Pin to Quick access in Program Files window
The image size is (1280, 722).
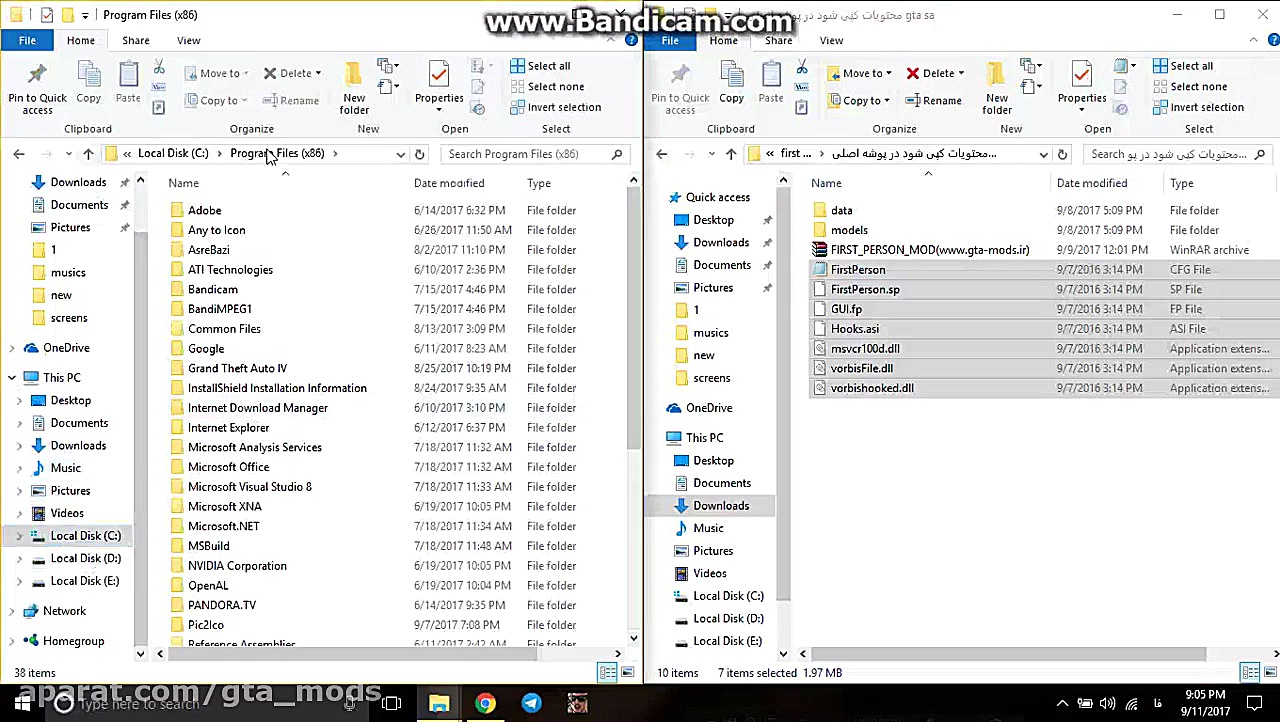[x=37, y=88]
